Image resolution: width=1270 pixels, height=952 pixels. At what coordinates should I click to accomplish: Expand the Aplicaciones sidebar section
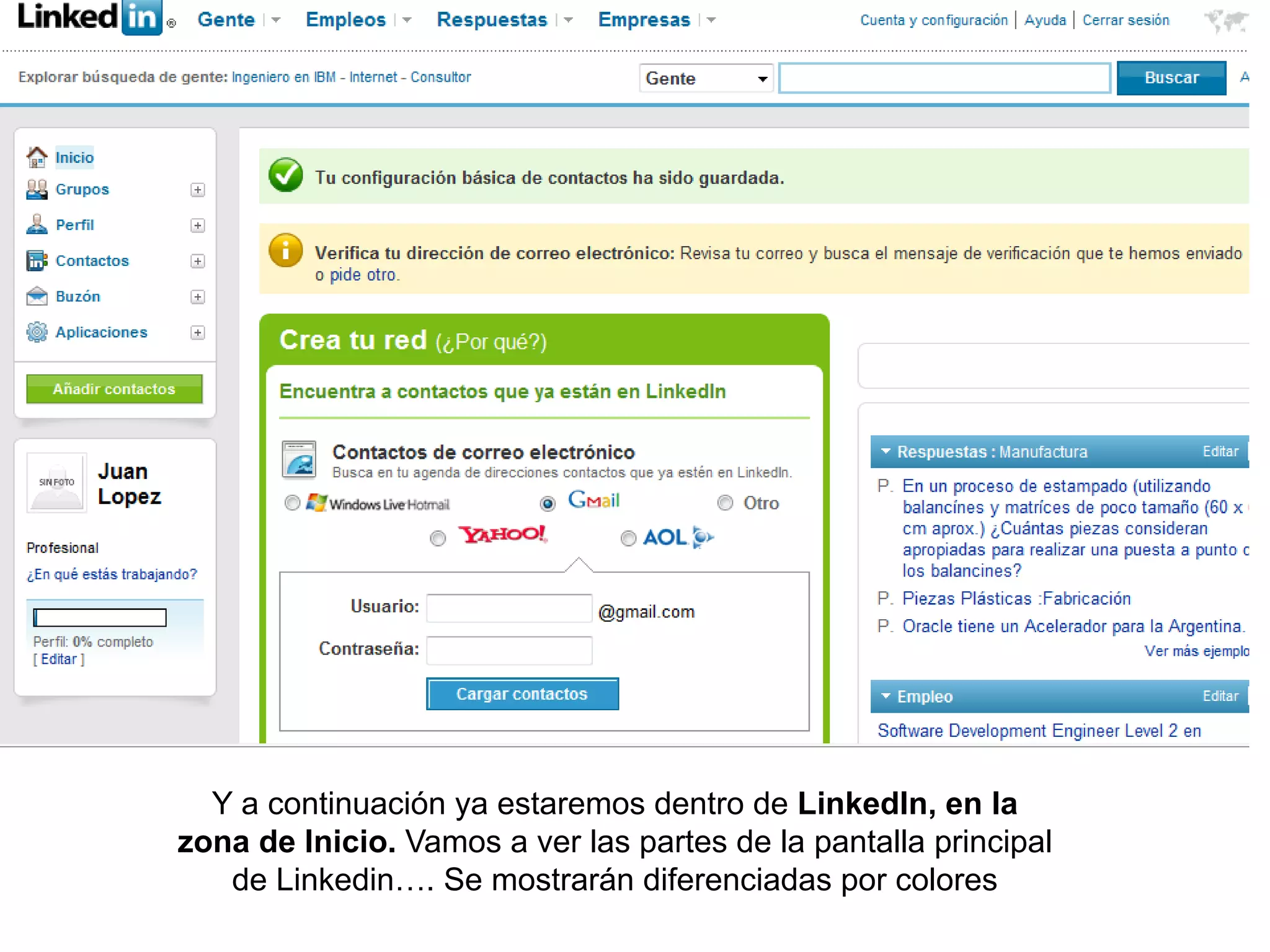tap(198, 333)
